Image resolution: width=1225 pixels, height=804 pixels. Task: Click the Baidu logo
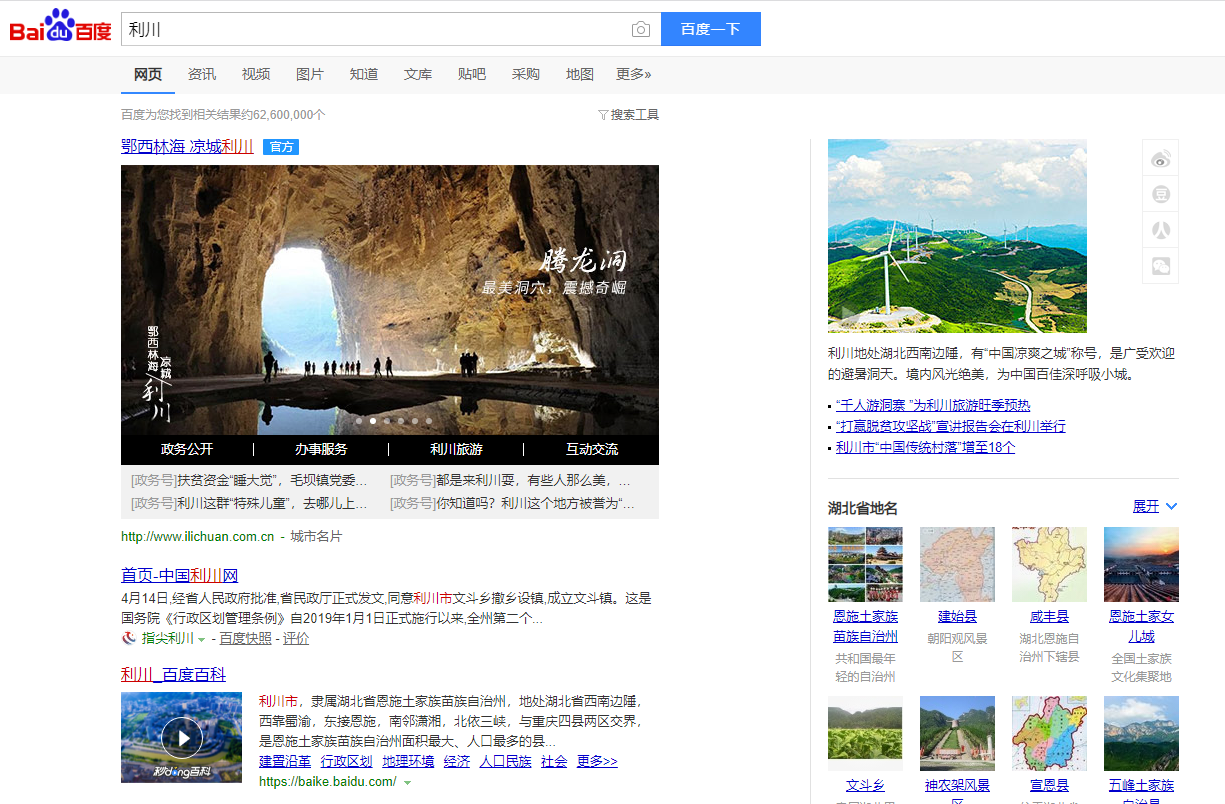pos(60,27)
